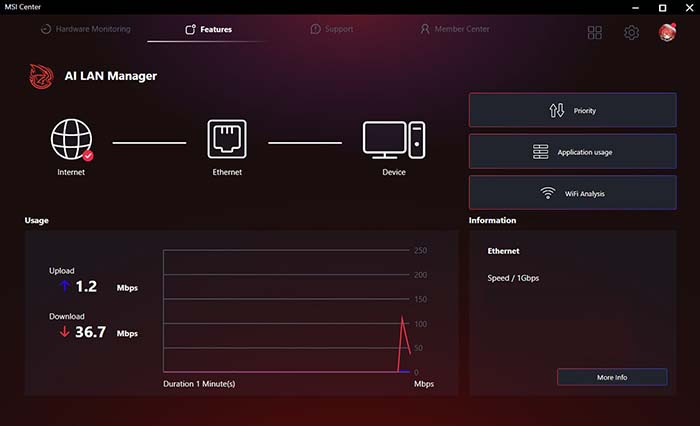Open the Priority settings button

(572, 110)
